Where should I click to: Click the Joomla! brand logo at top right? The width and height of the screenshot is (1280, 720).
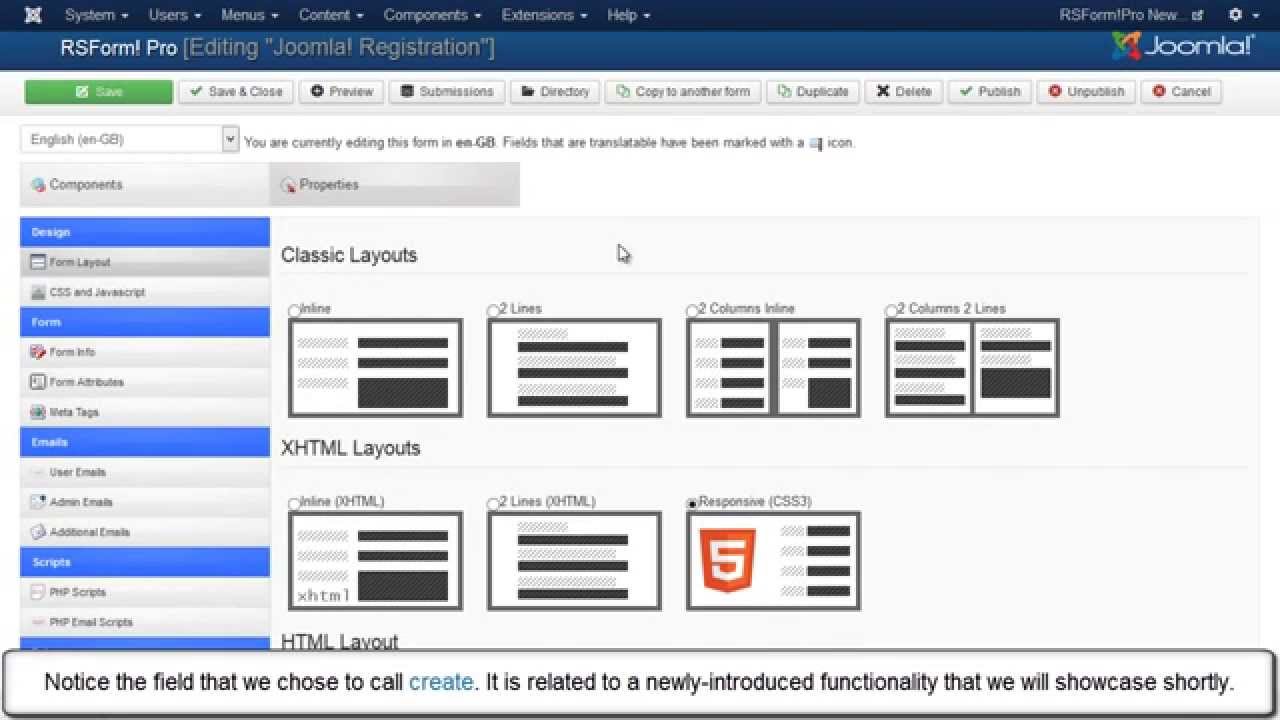pos(1183,46)
